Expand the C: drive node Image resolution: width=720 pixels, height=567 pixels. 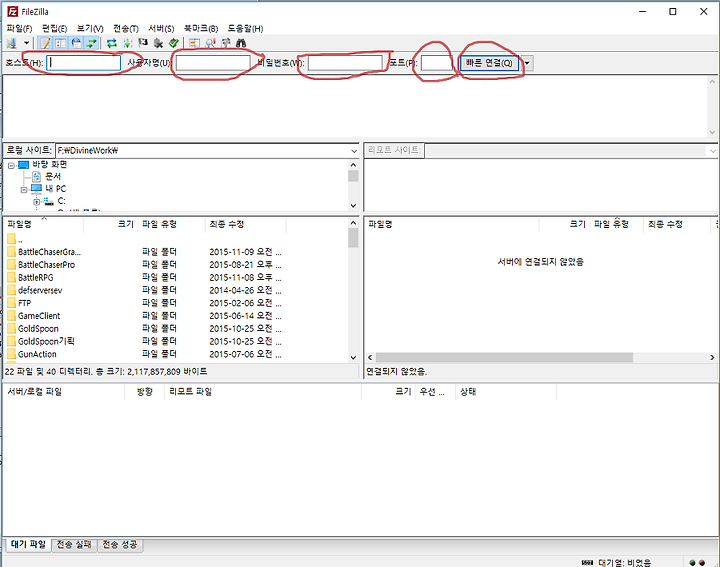pyautogui.click(x=37, y=202)
